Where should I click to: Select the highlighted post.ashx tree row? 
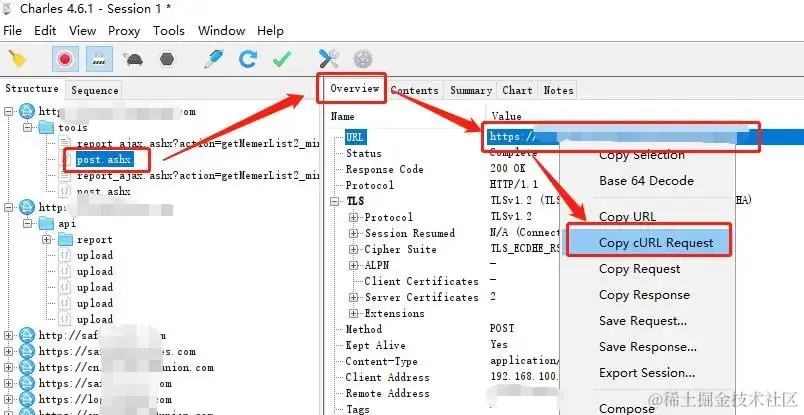(105, 160)
